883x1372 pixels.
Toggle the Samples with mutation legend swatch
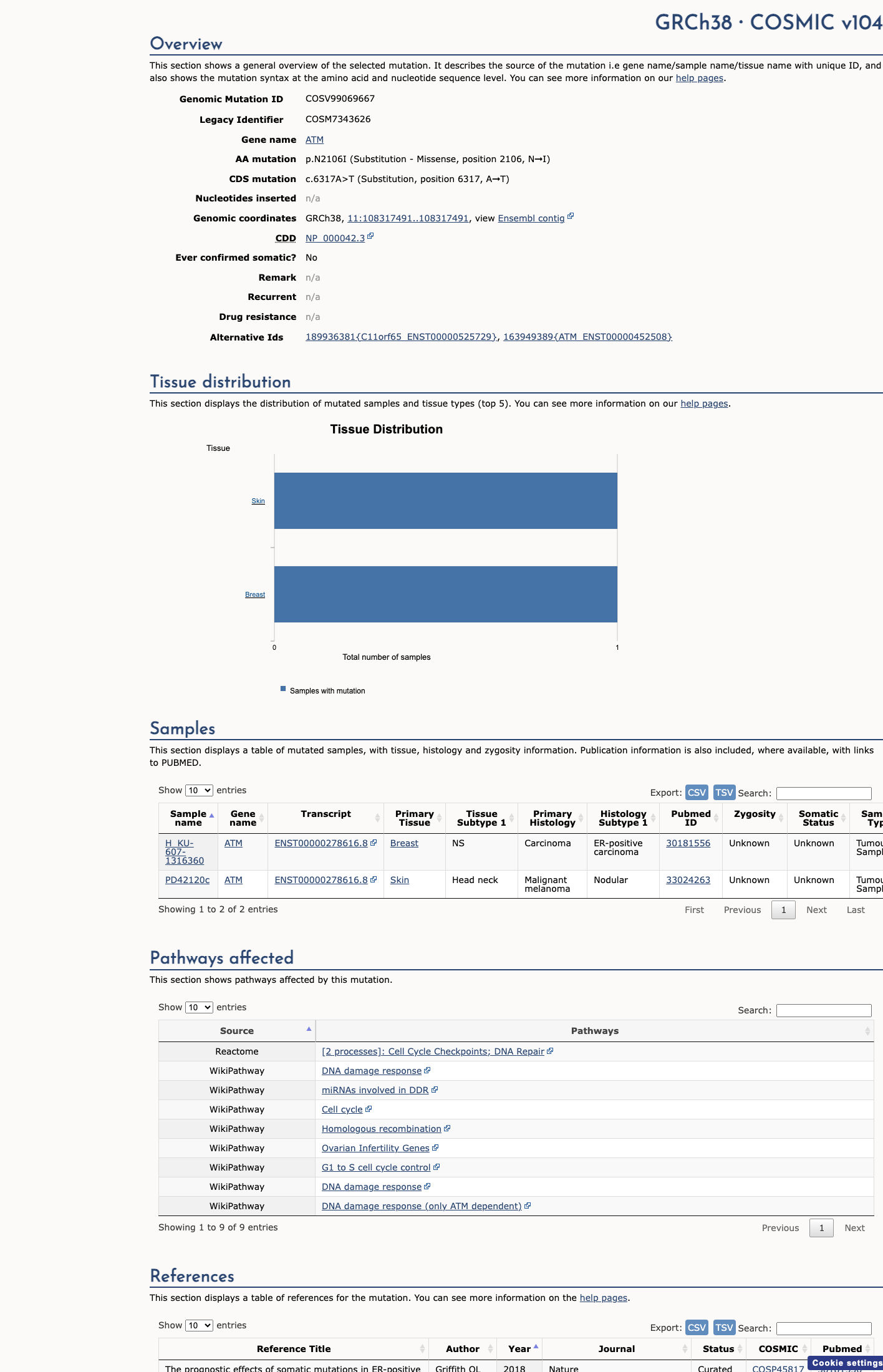283,689
